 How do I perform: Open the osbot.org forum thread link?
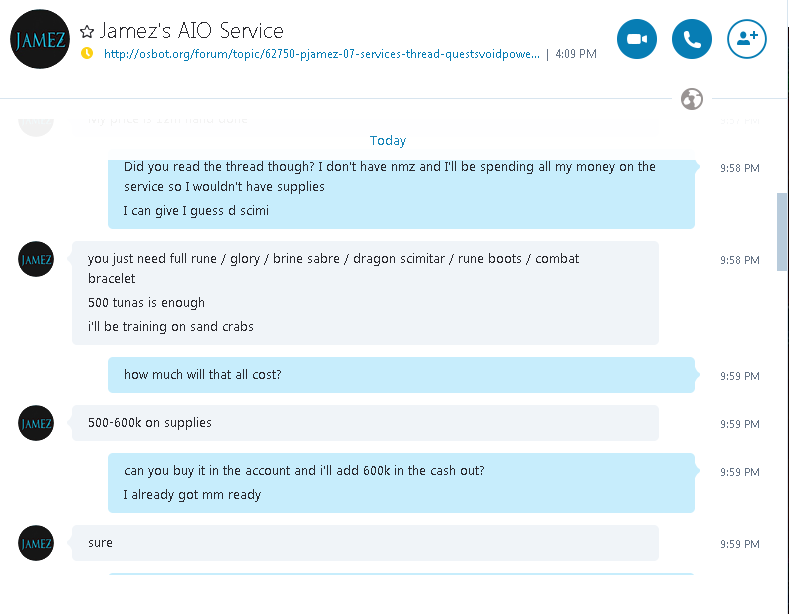click(x=322, y=54)
